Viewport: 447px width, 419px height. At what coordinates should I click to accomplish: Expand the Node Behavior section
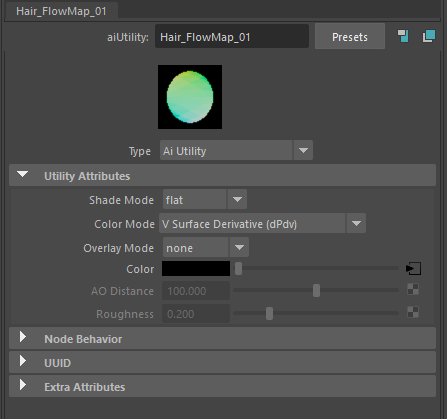(222, 339)
